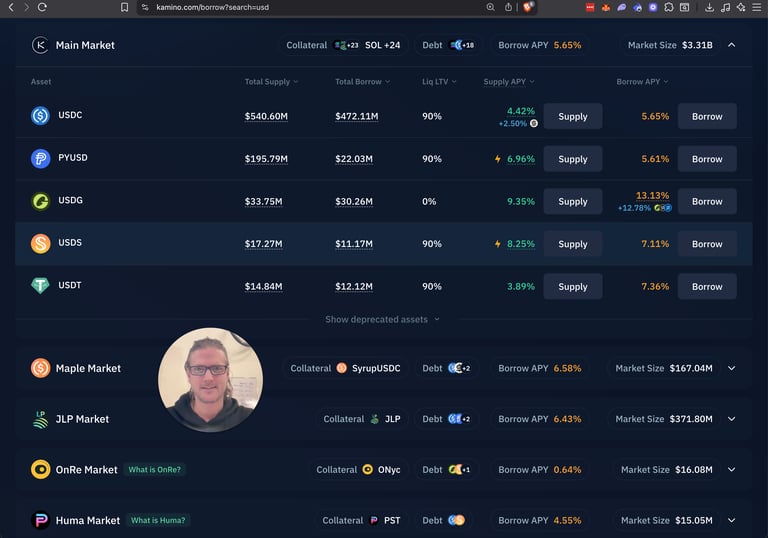This screenshot has height=538, width=768.
Task: Click the USDS token icon
Action: pyautogui.click(x=40, y=244)
